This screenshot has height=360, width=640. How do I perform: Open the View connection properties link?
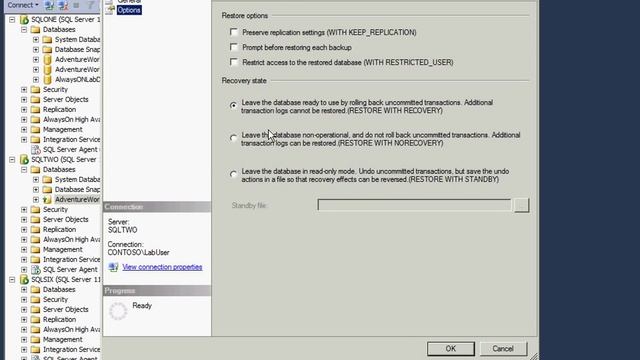pos(162,267)
